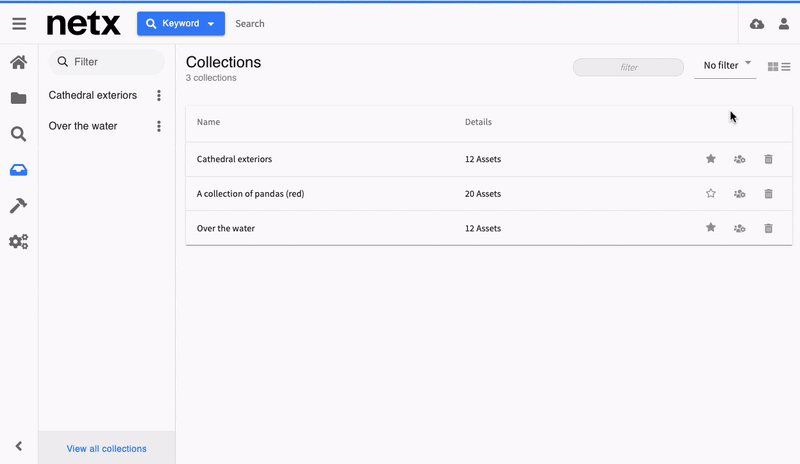Collapse the sidebar with left chevron
Screen dimensions: 800x464
point(18,447)
